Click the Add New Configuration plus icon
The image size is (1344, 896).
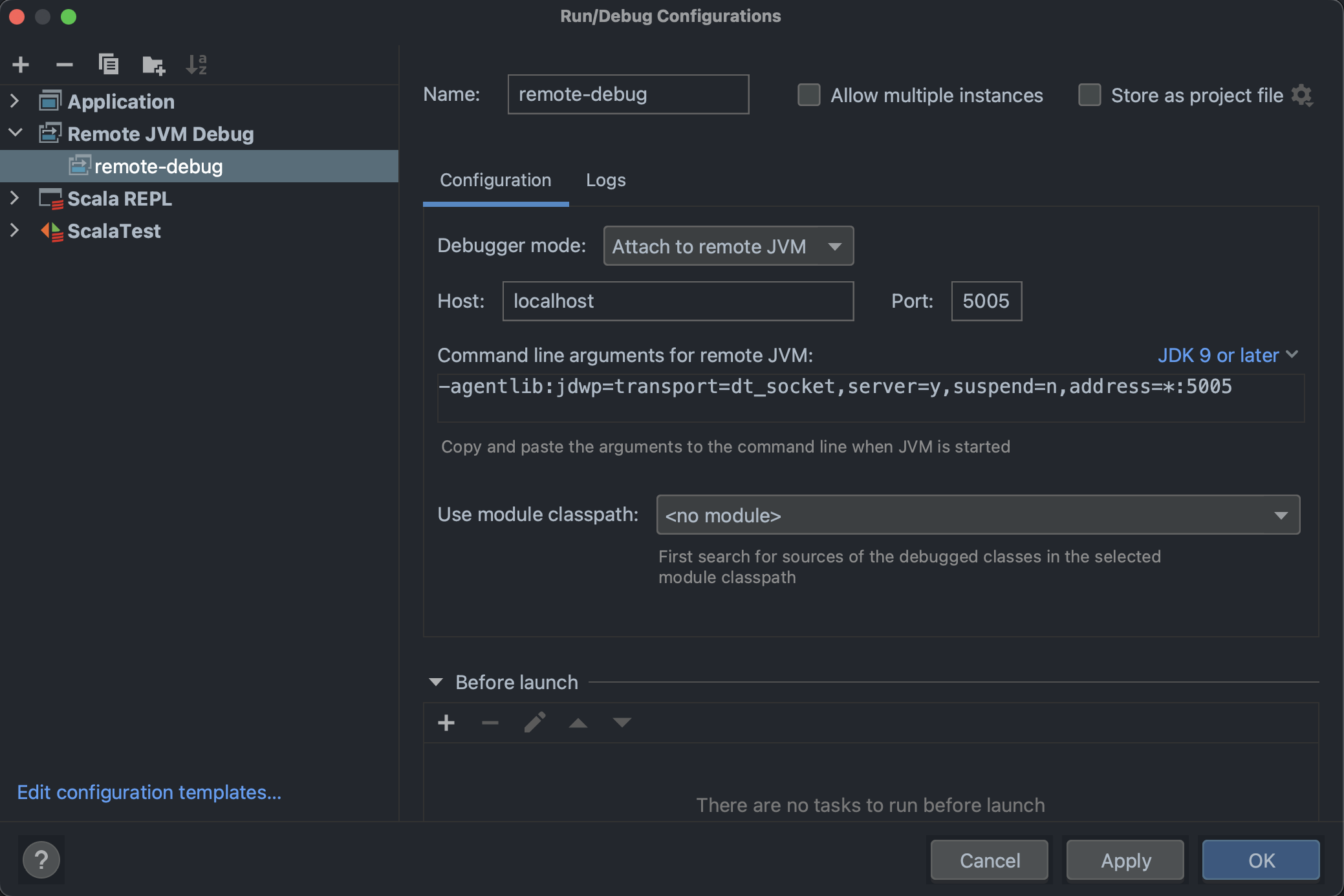[21, 65]
